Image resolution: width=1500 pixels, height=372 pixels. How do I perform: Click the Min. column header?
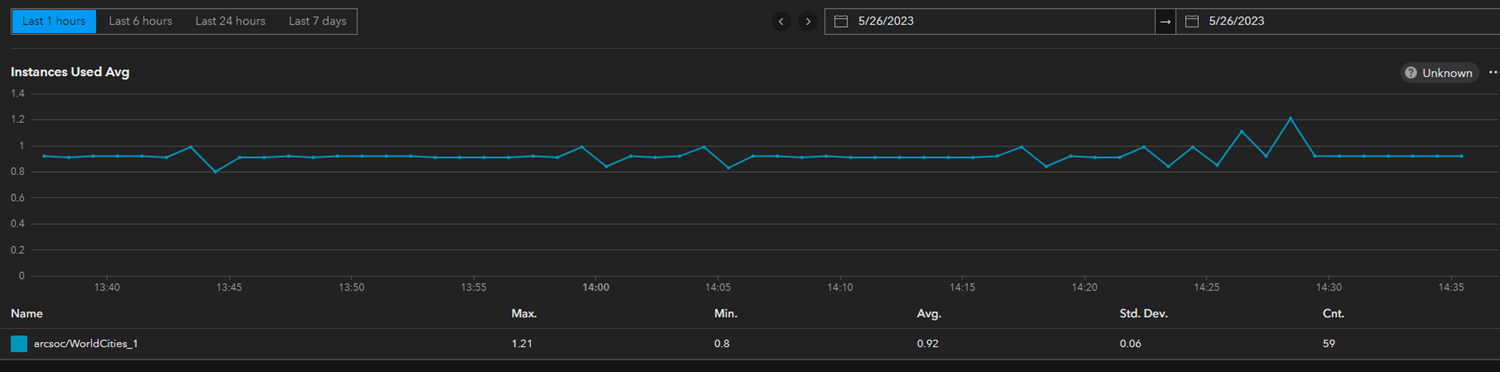(x=726, y=314)
